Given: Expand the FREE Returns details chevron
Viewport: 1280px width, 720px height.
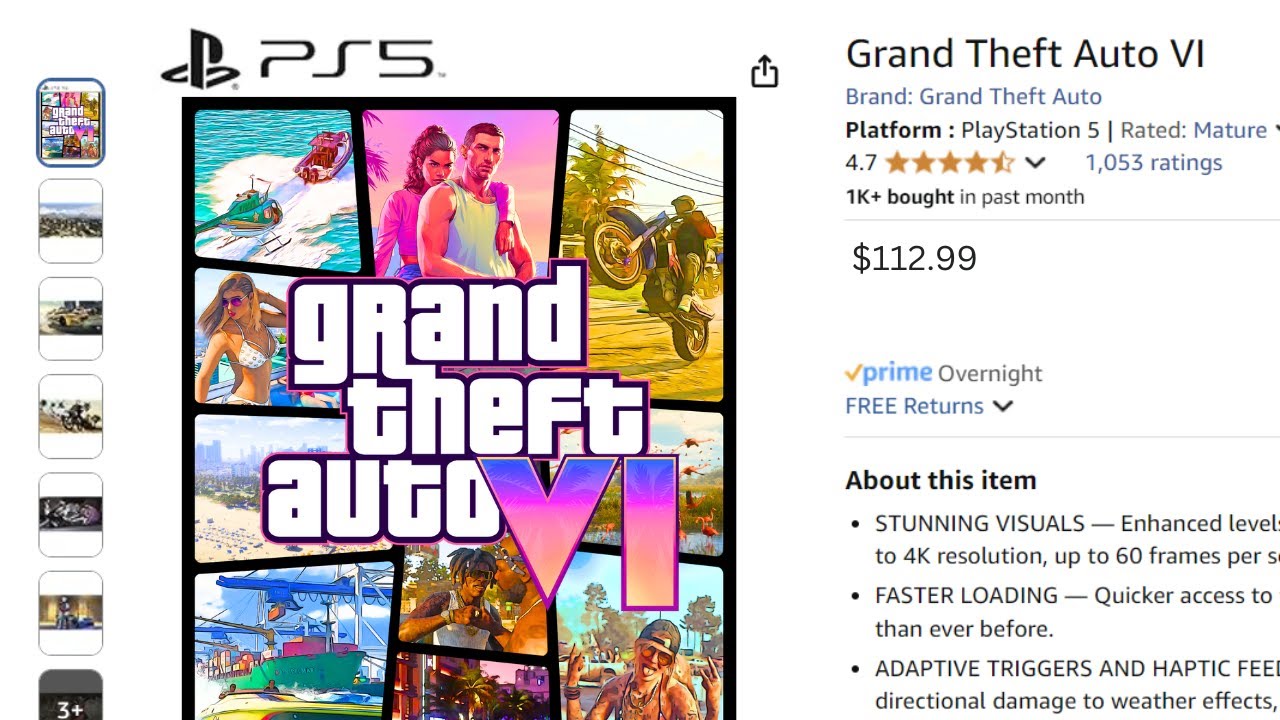Looking at the screenshot, I should pyautogui.click(x=1003, y=407).
